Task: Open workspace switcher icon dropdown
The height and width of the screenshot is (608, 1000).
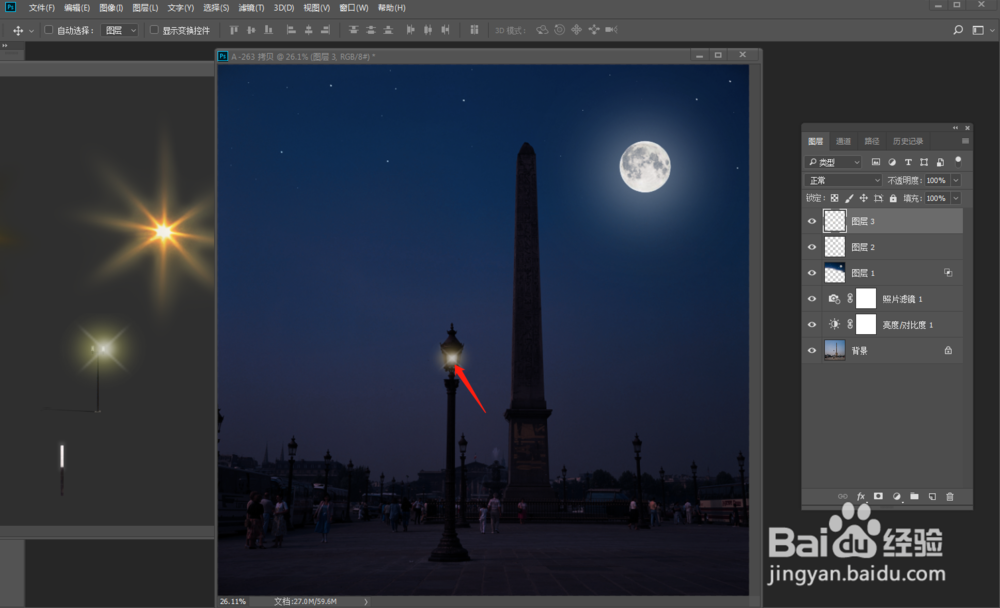Action: coord(982,30)
